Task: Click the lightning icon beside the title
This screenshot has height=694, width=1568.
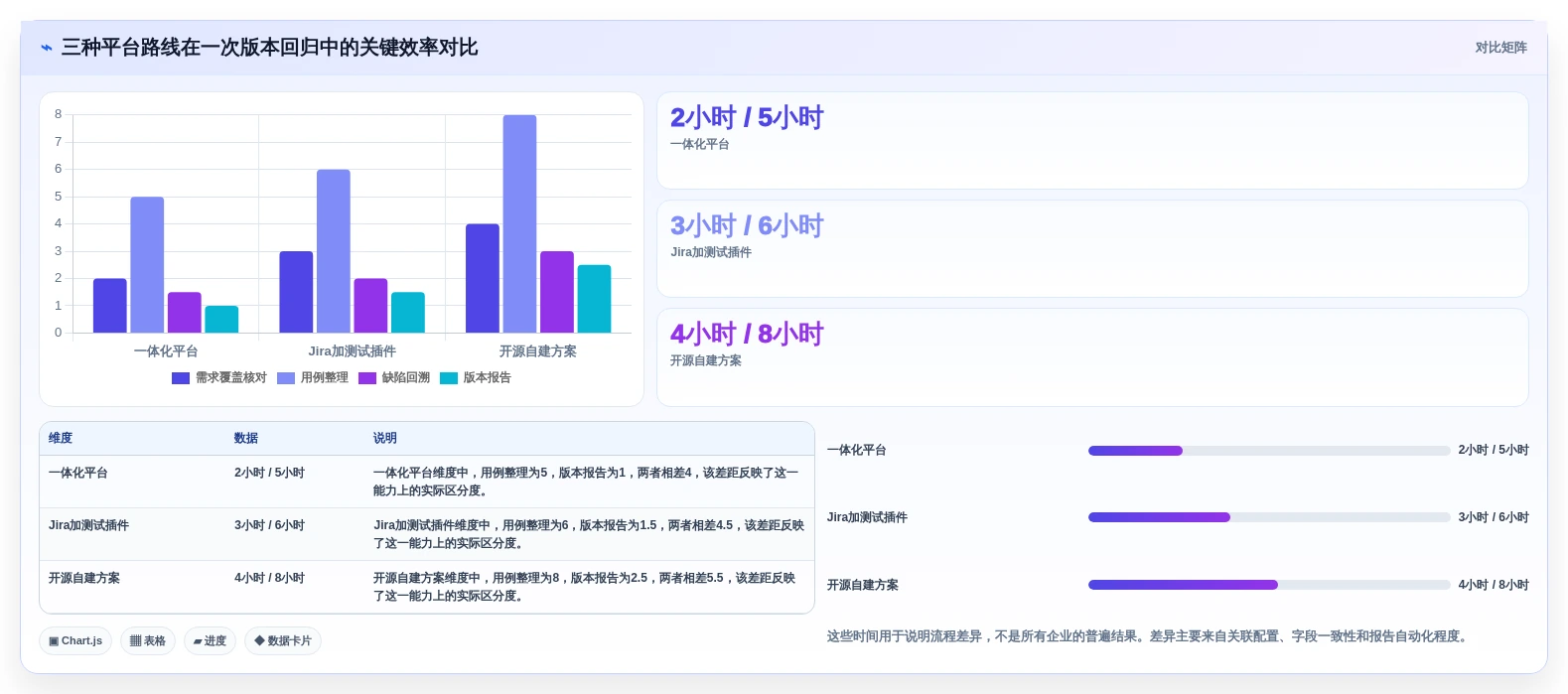Action: tap(46, 48)
